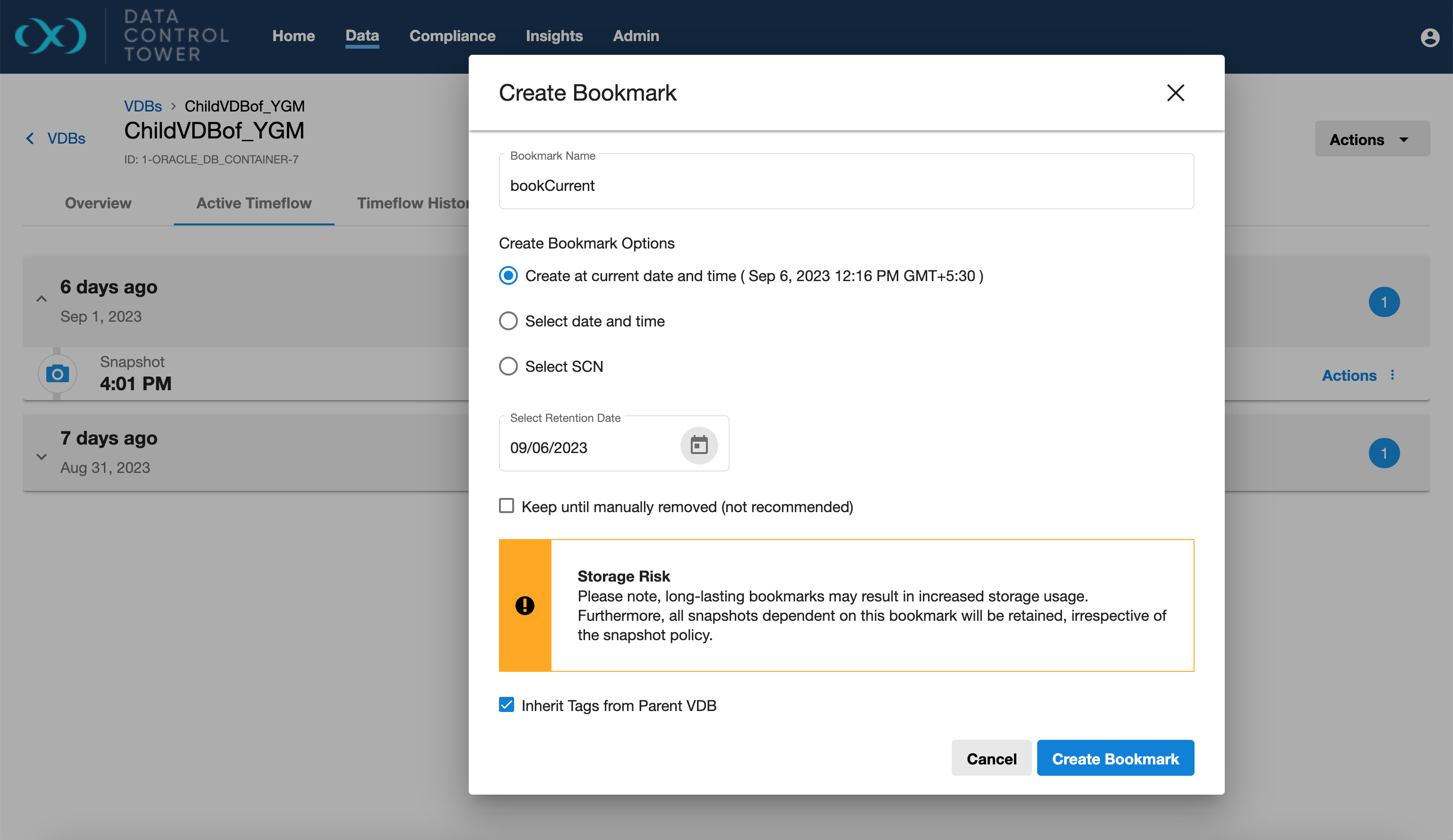Choose the Select SCN radio option

tap(508, 367)
